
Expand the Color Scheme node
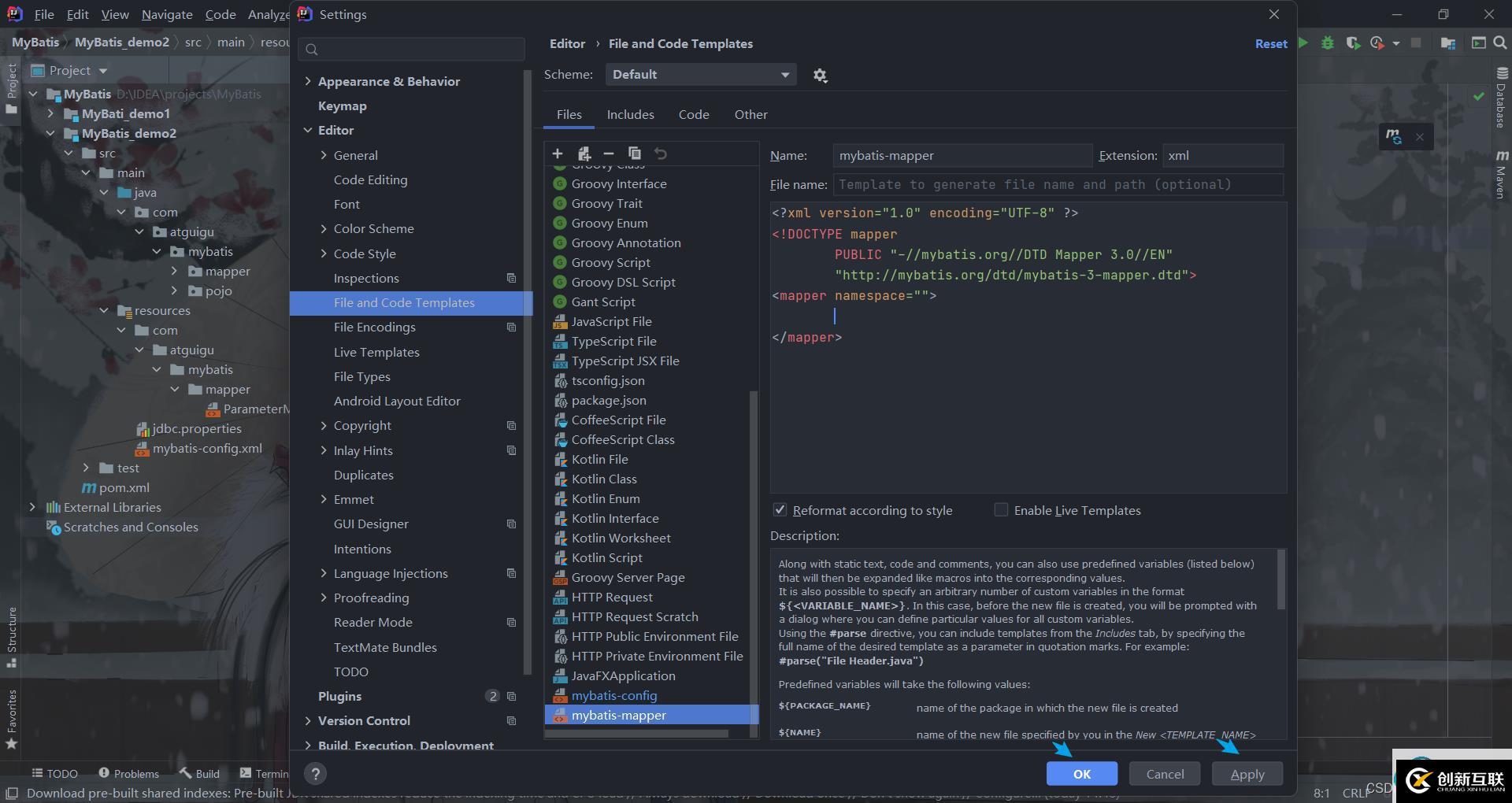(324, 228)
